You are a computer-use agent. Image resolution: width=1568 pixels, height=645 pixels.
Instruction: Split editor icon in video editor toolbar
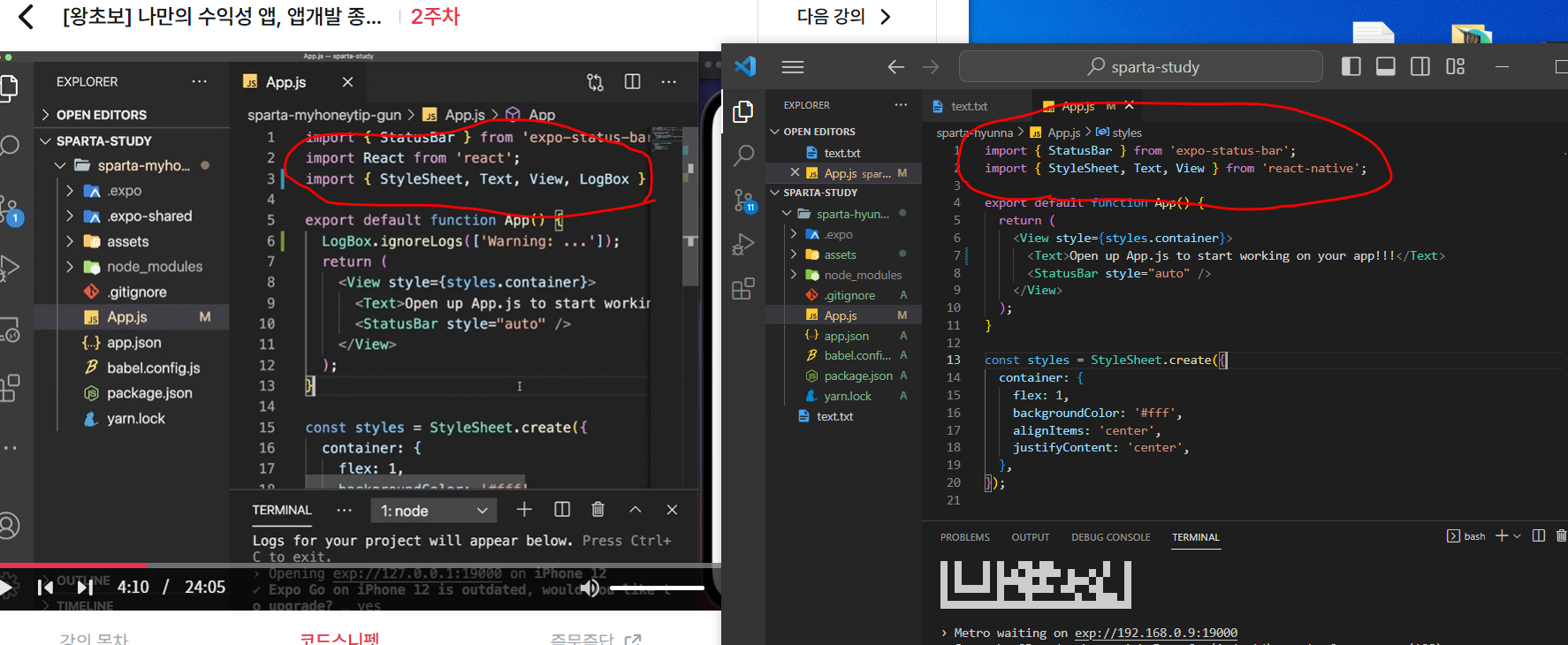(632, 81)
